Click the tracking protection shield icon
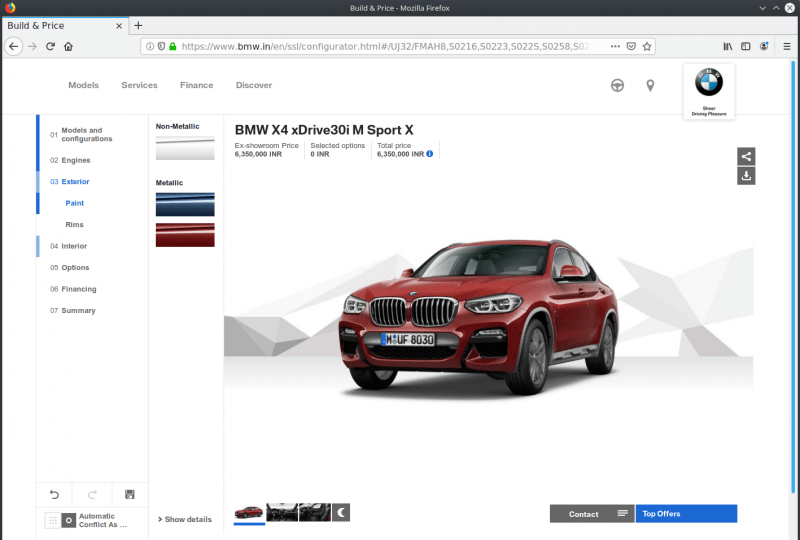 [x=161, y=46]
